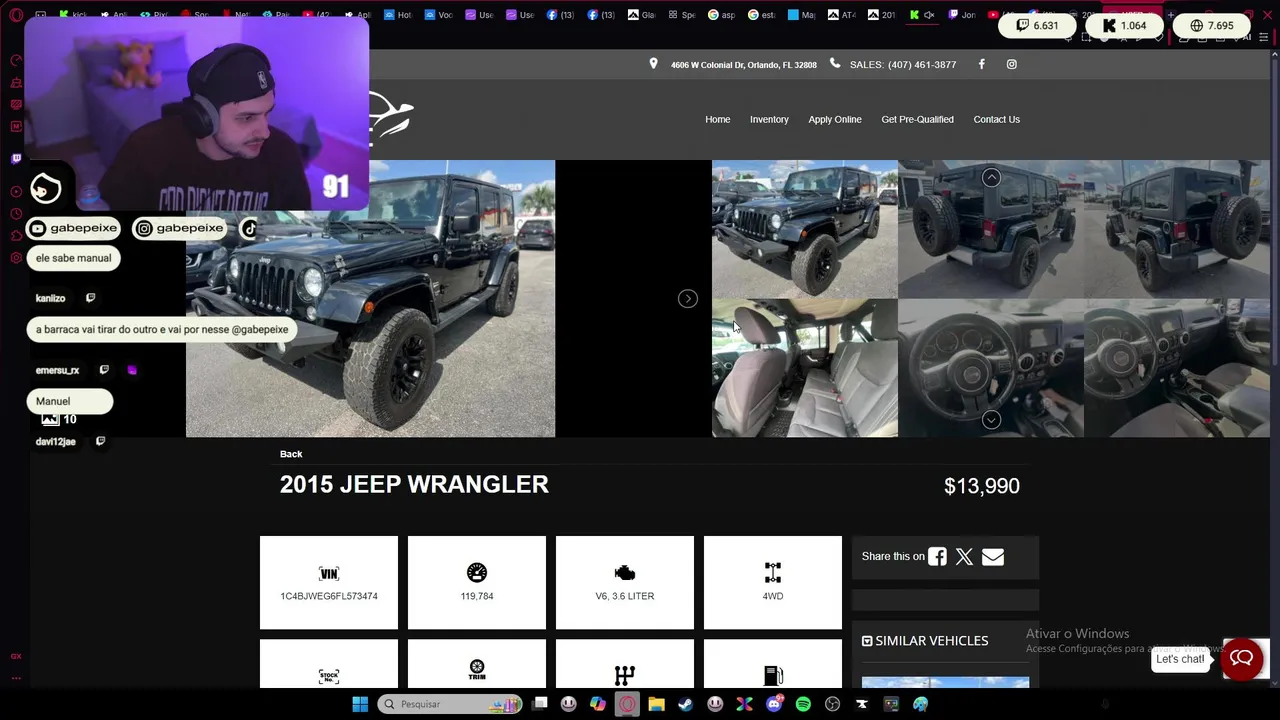1280x720 pixels.
Task: Click the map pin beside dealership address
Action: point(653,64)
